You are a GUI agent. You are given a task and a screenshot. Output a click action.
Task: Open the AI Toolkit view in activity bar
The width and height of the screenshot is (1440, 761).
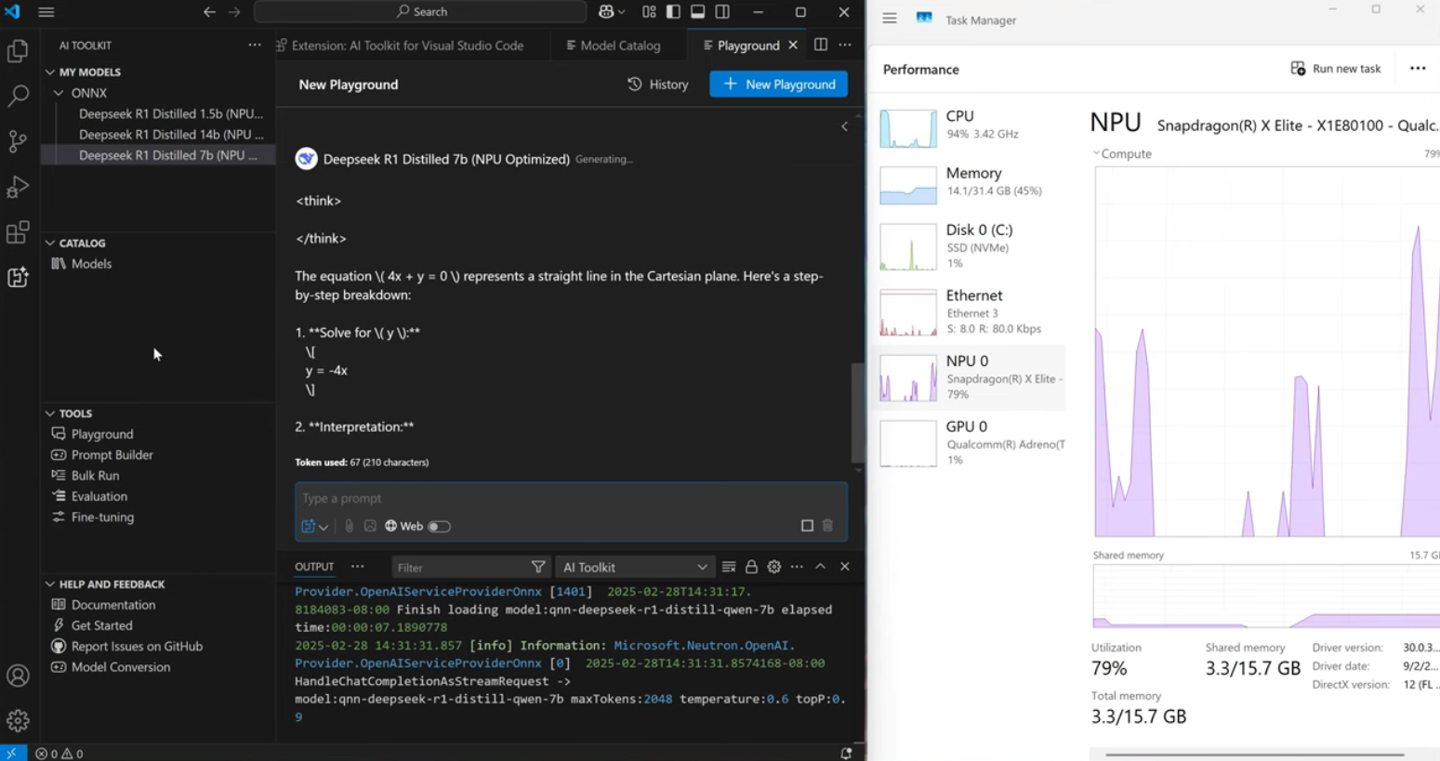click(x=18, y=278)
